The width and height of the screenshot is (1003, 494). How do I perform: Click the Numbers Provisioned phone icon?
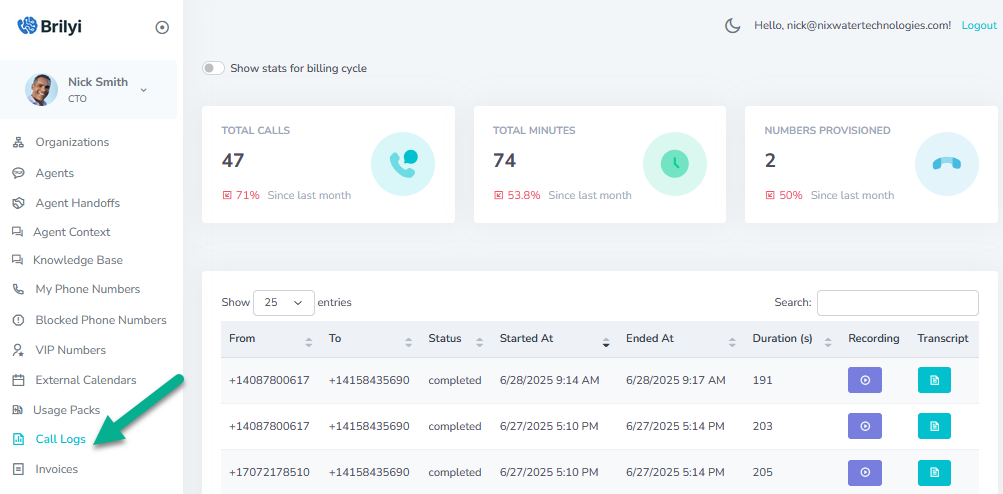click(946, 164)
